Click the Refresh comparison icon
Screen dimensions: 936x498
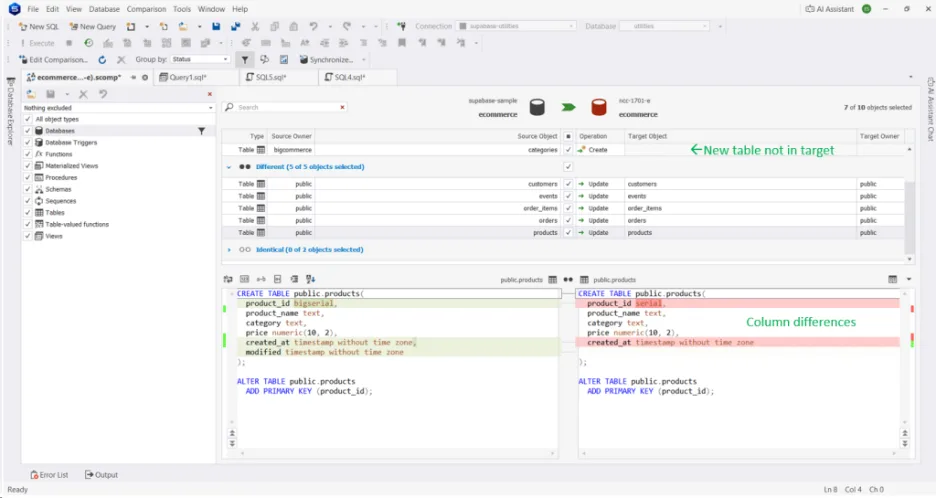pyautogui.click(x=102, y=60)
